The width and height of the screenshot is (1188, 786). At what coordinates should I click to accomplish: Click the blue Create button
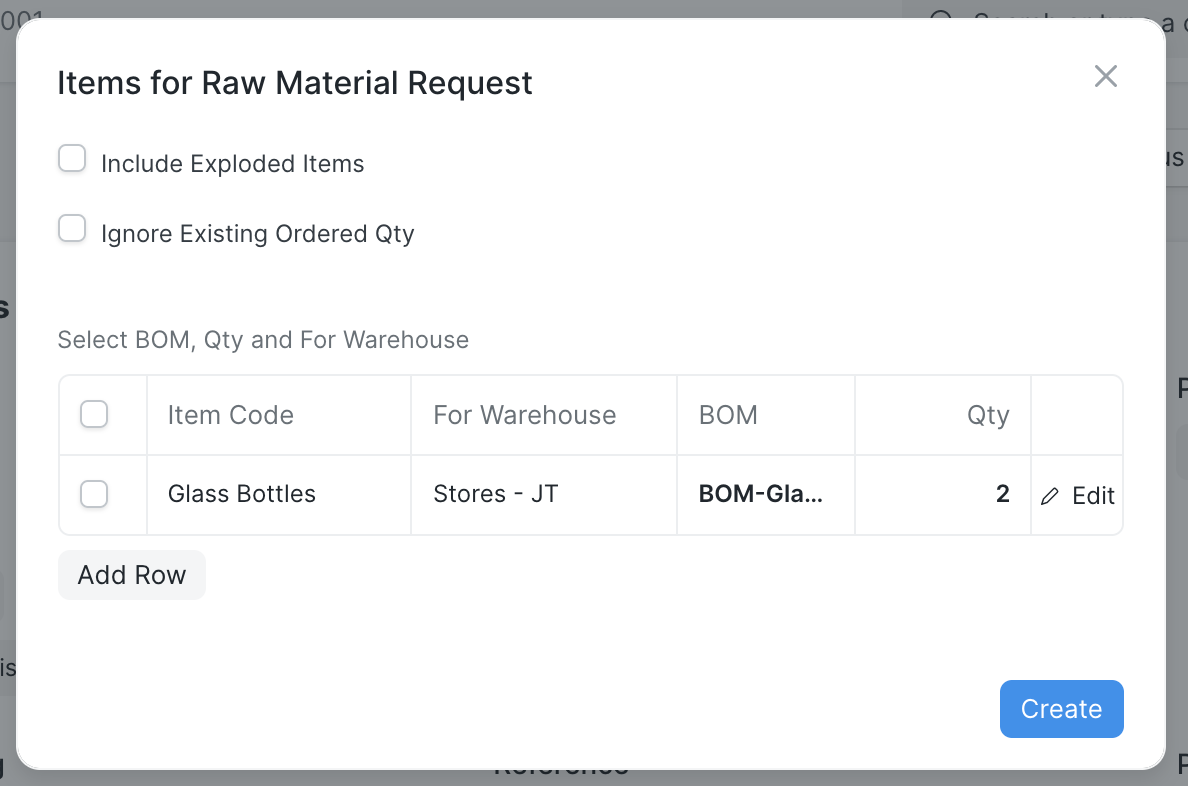pyautogui.click(x=1061, y=709)
